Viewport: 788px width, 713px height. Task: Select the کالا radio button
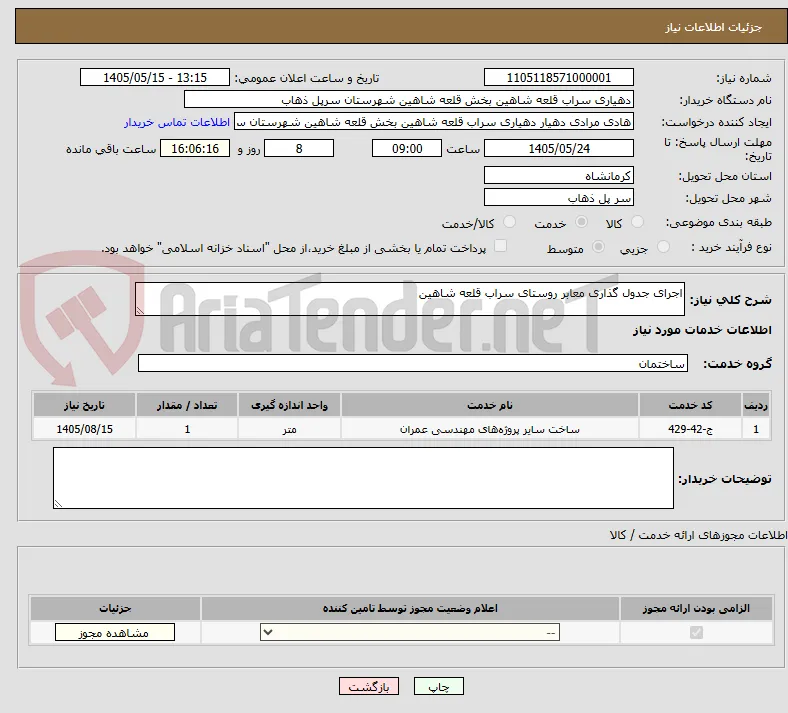click(x=637, y=222)
